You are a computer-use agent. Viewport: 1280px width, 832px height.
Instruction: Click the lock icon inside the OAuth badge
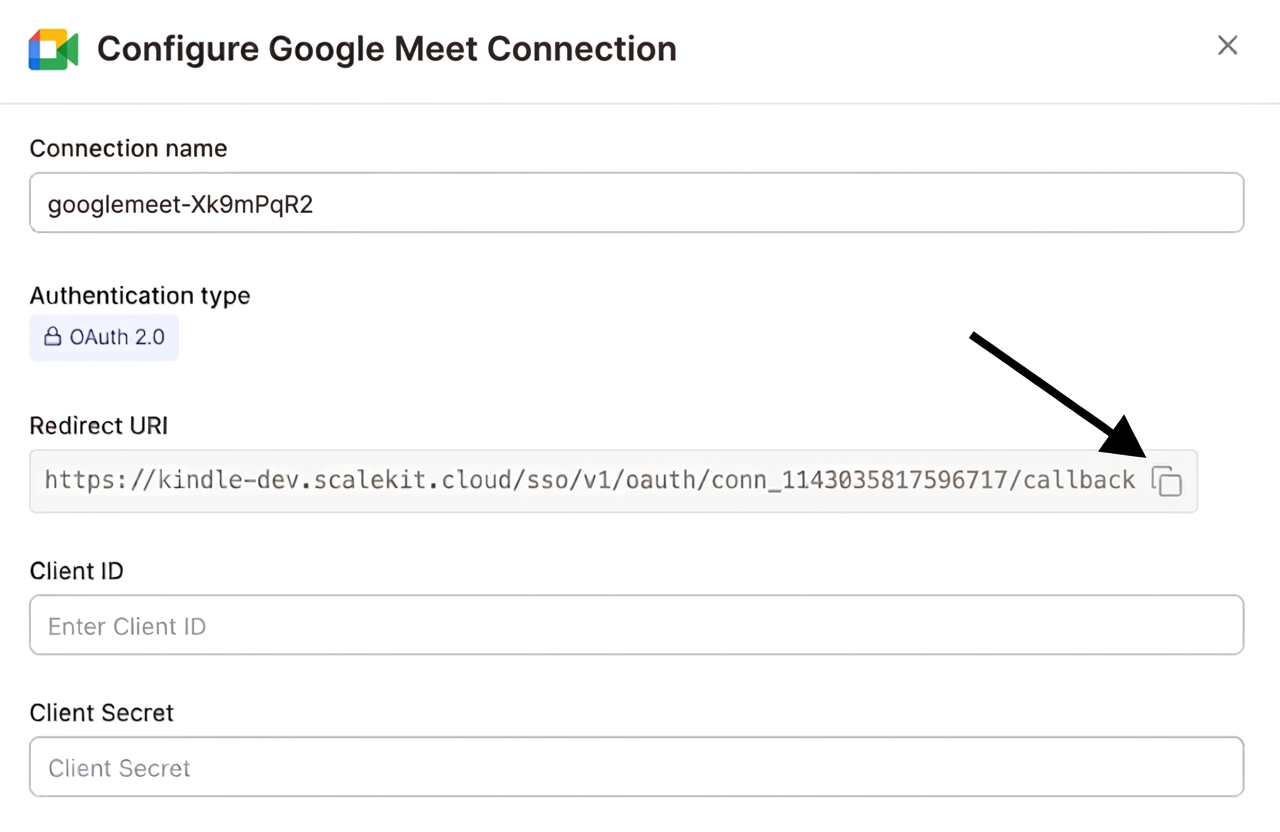coord(51,337)
